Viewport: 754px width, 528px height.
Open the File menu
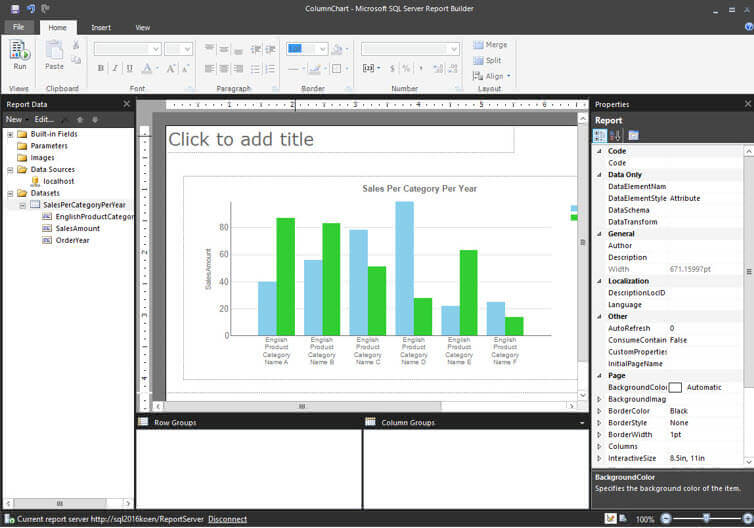pyautogui.click(x=18, y=27)
